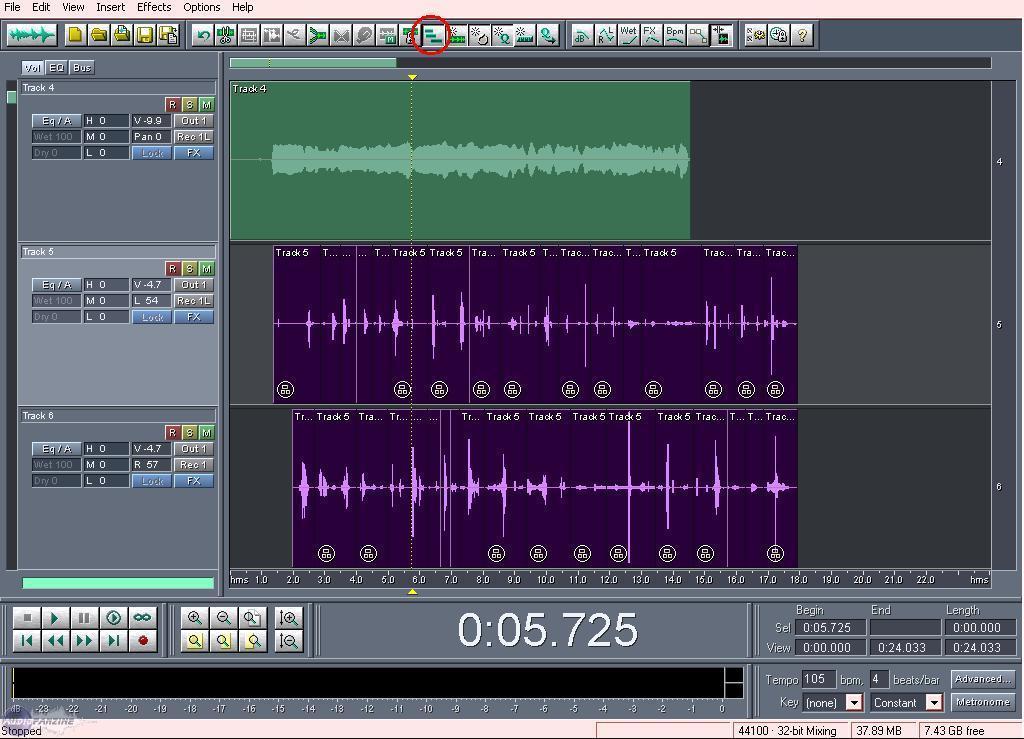Image resolution: width=1024 pixels, height=739 pixels.
Task: Mute Track 4 using the M button
Action: coord(206,104)
